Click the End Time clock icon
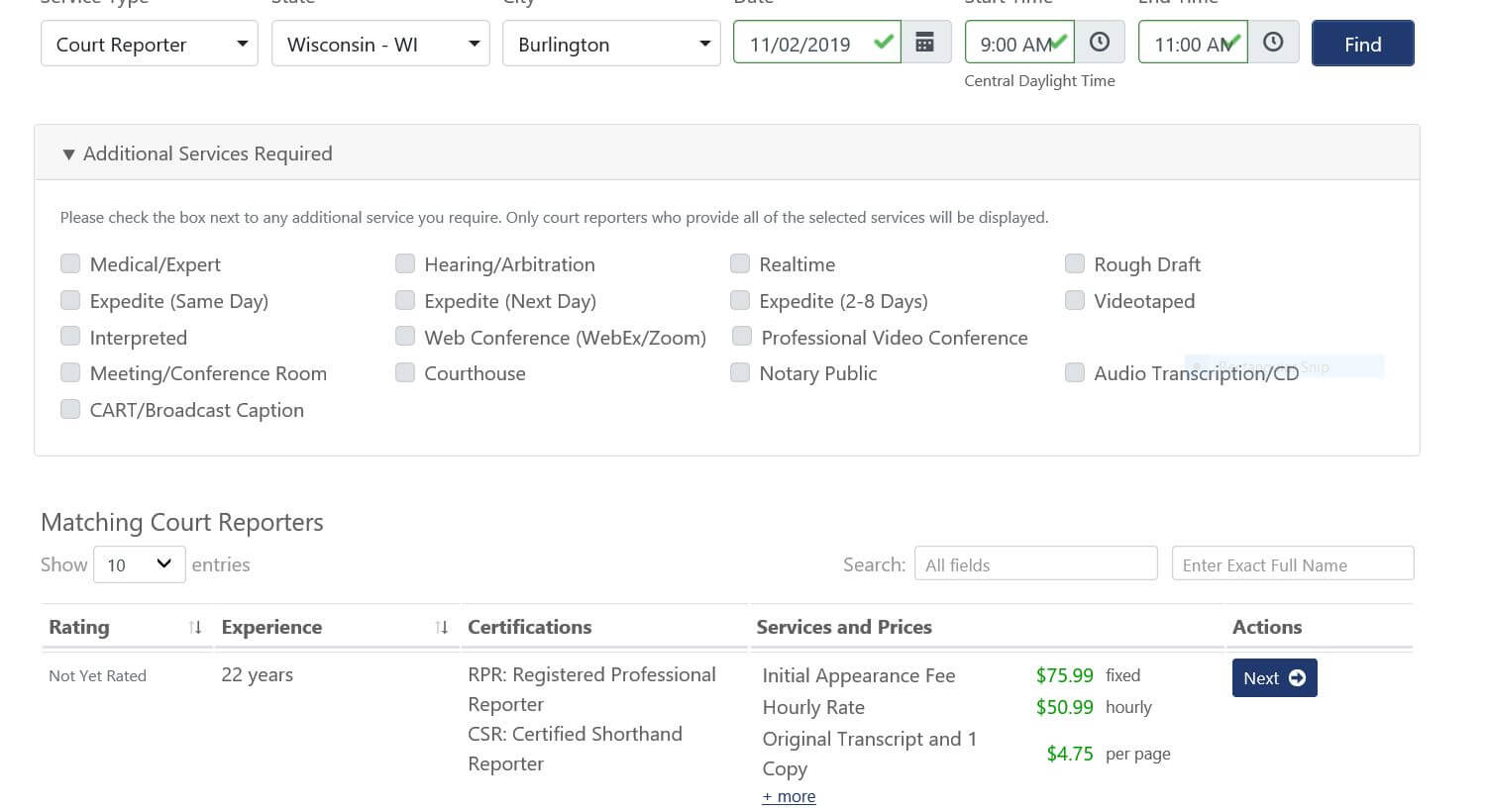 [1273, 43]
